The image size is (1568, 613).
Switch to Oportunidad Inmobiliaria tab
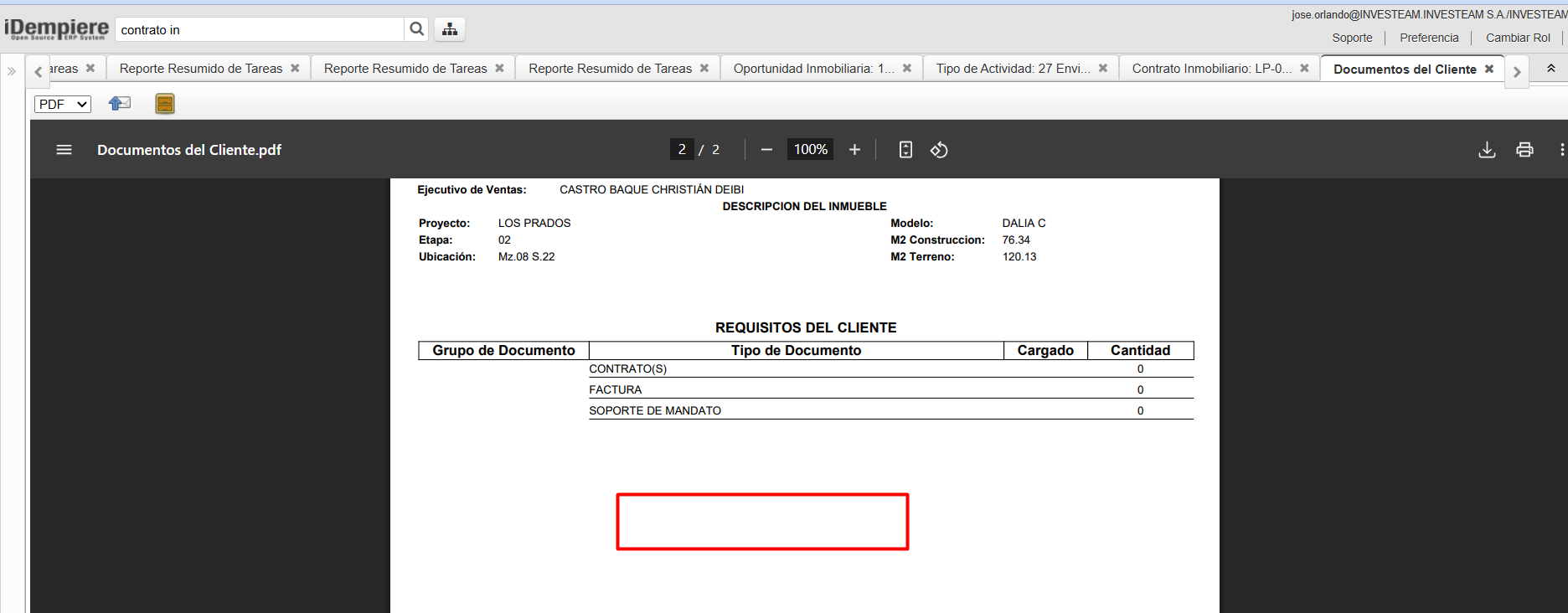813,69
